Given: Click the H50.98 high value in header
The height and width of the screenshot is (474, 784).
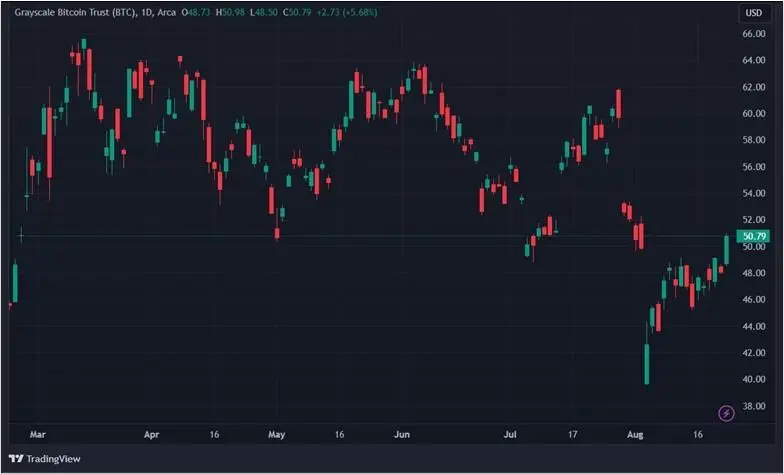Looking at the screenshot, I should [x=231, y=13].
